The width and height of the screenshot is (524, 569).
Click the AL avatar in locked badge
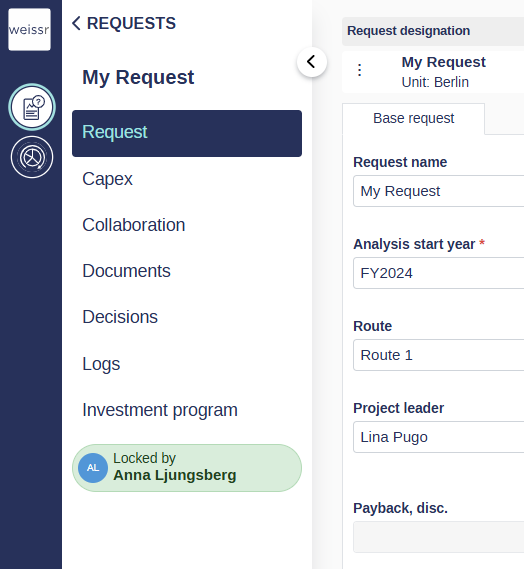pyautogui.click(x=93, y=468)
